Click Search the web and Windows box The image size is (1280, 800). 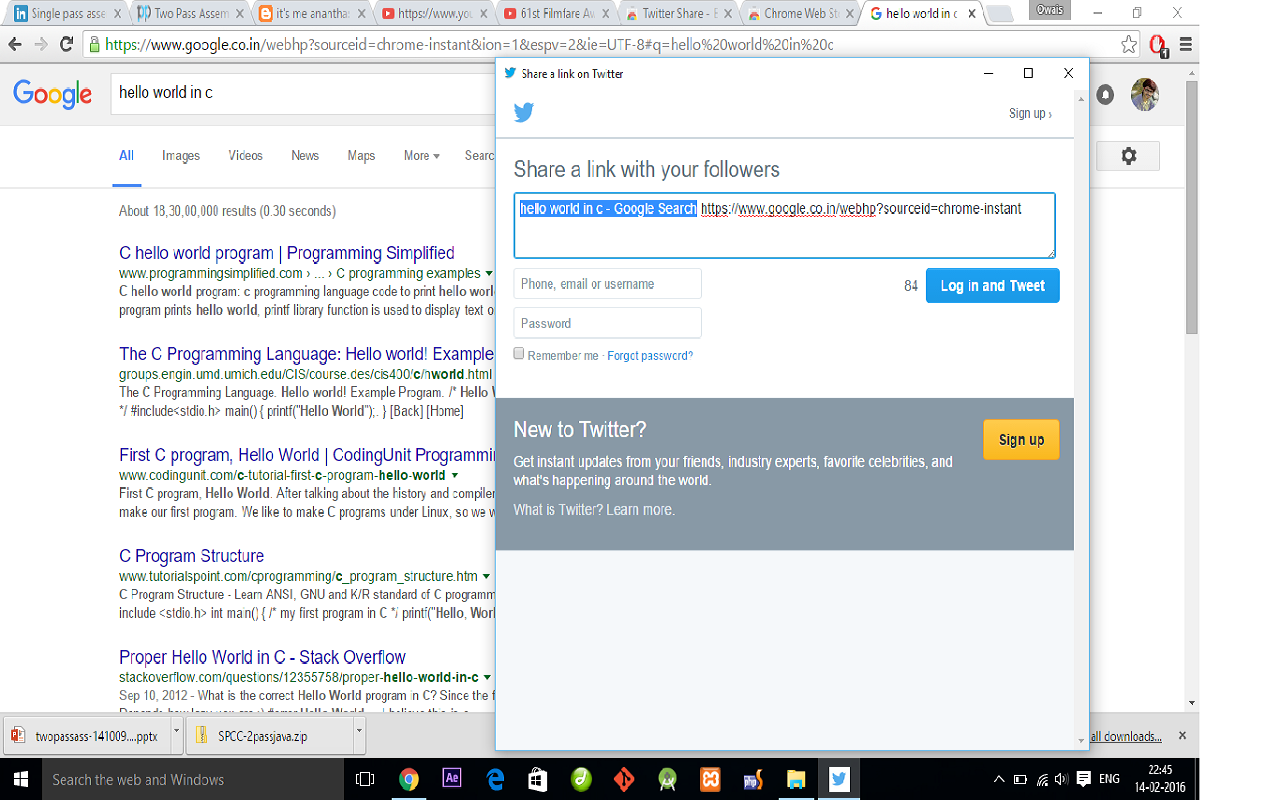(x=193, y=779)
